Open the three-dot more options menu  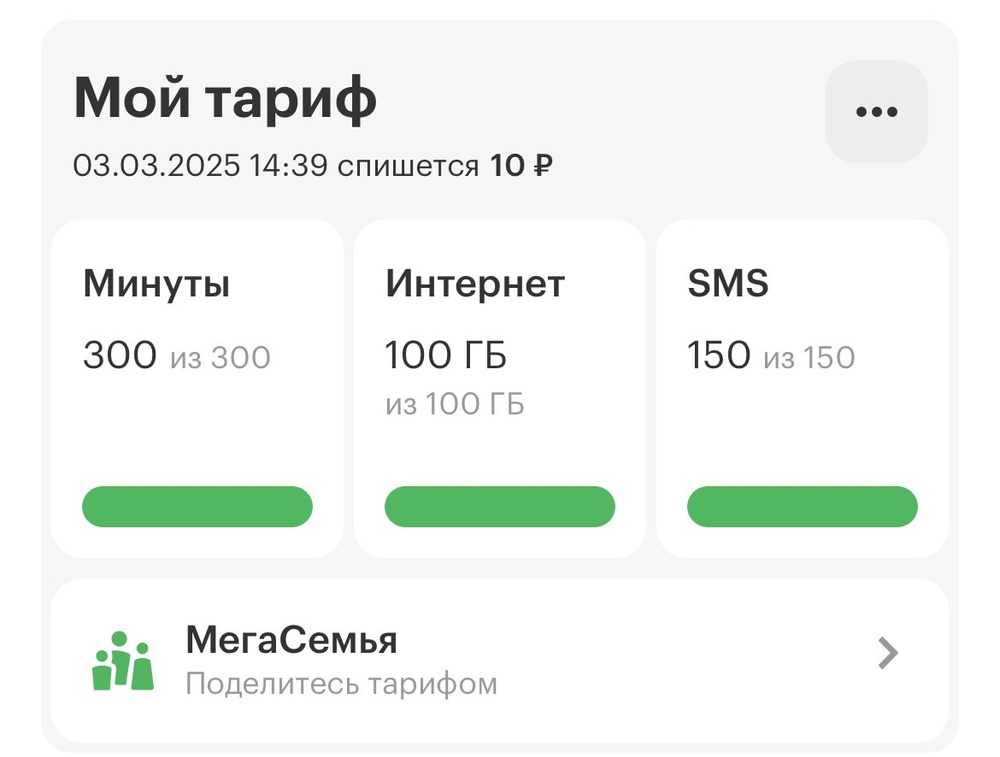coord(876,111)
